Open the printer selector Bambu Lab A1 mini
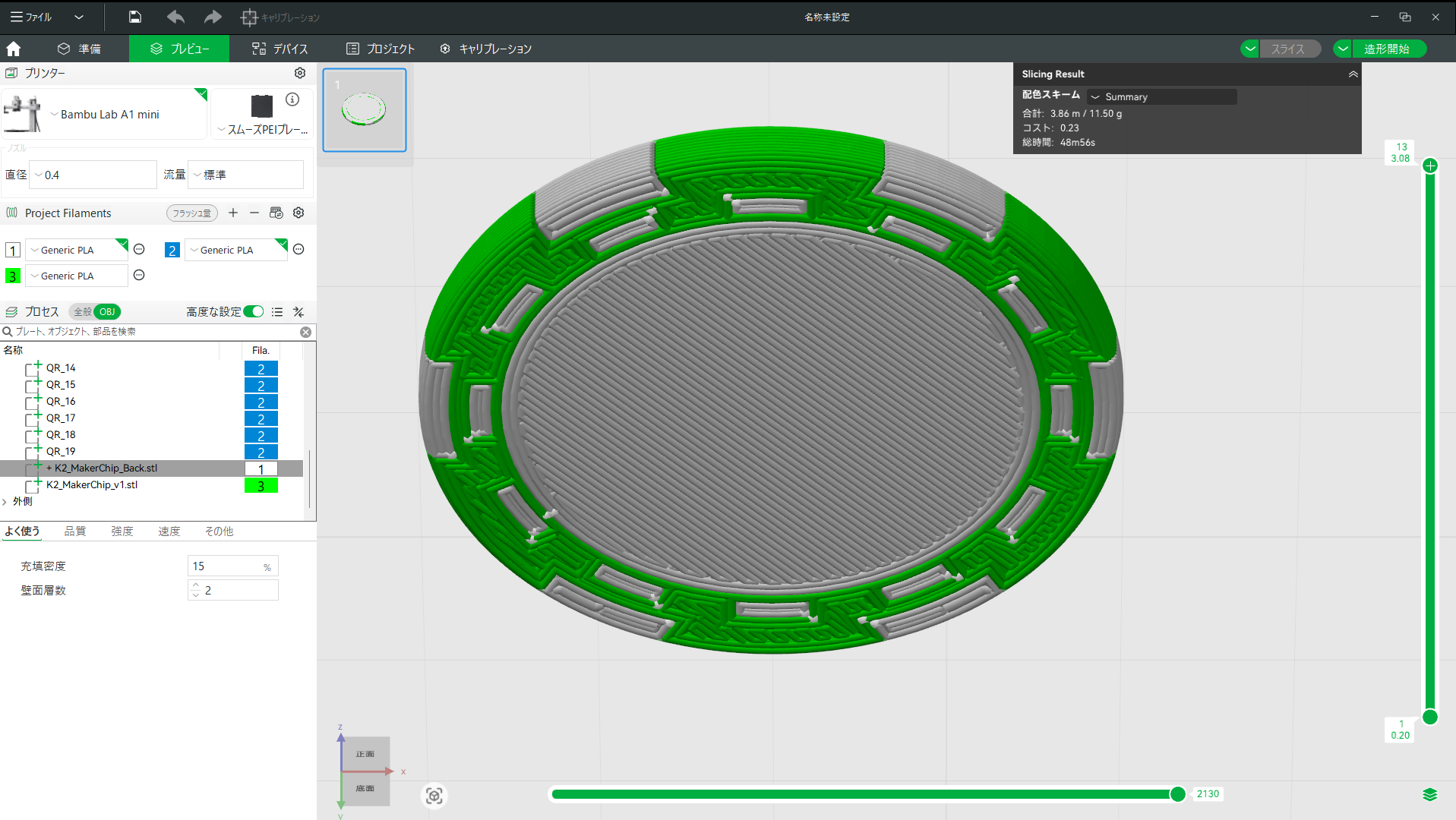1456x820 pixels. point(105,114)
